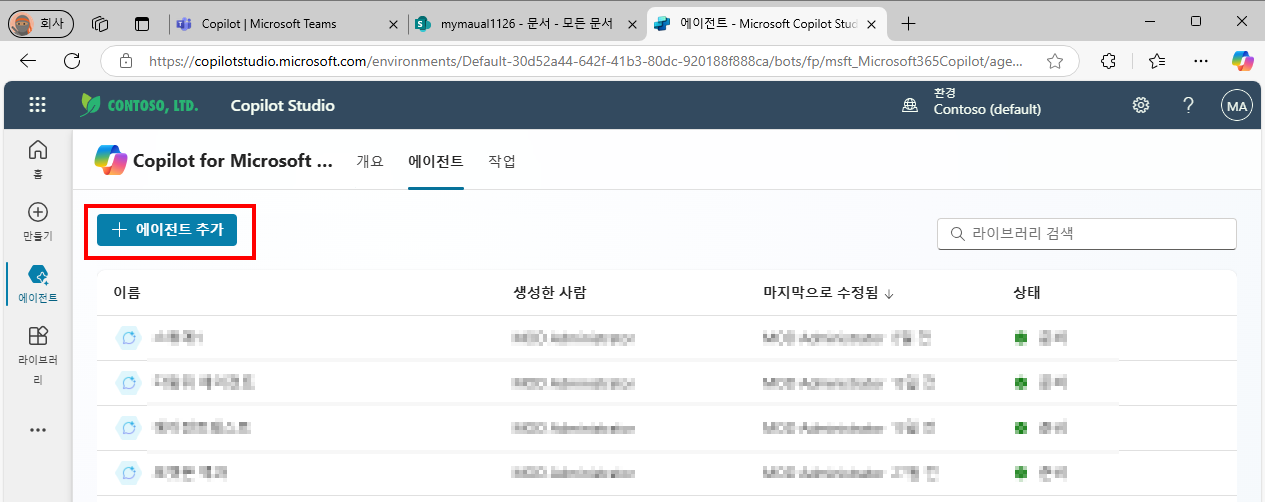The height and width of the screenshot is (502, 1265).
Task: Switch to mymaual1126 문서 tab
Action: tap(526, 23)
